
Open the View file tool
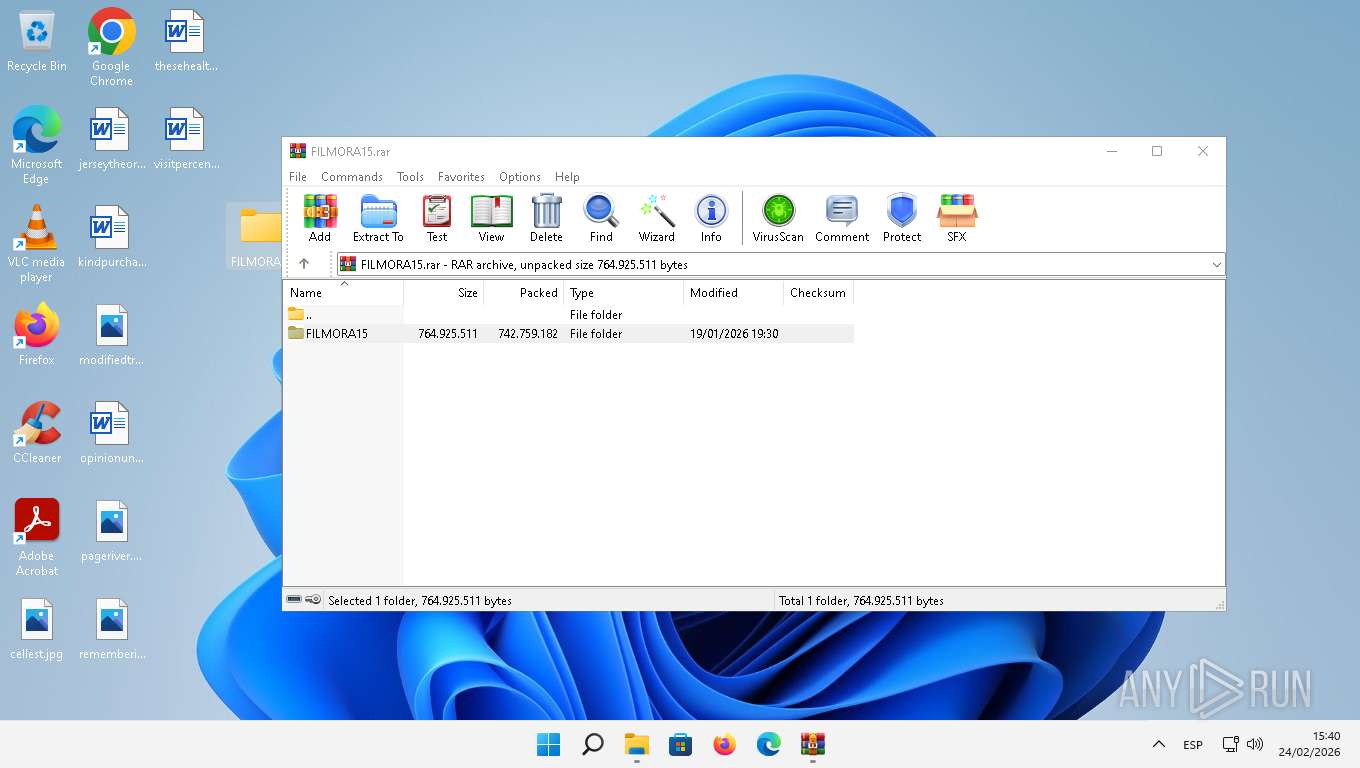(x=491, y=218)
